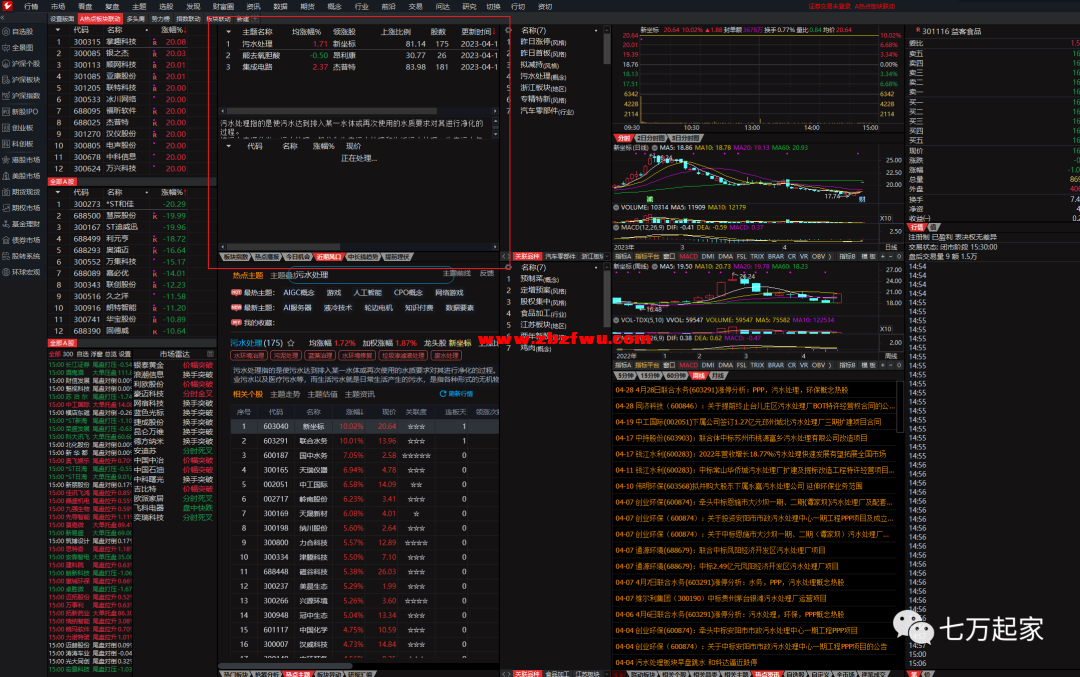Sort related stocks by the 涨幅 column header
The image size is (1080, 677).
(x=354, y=412)
